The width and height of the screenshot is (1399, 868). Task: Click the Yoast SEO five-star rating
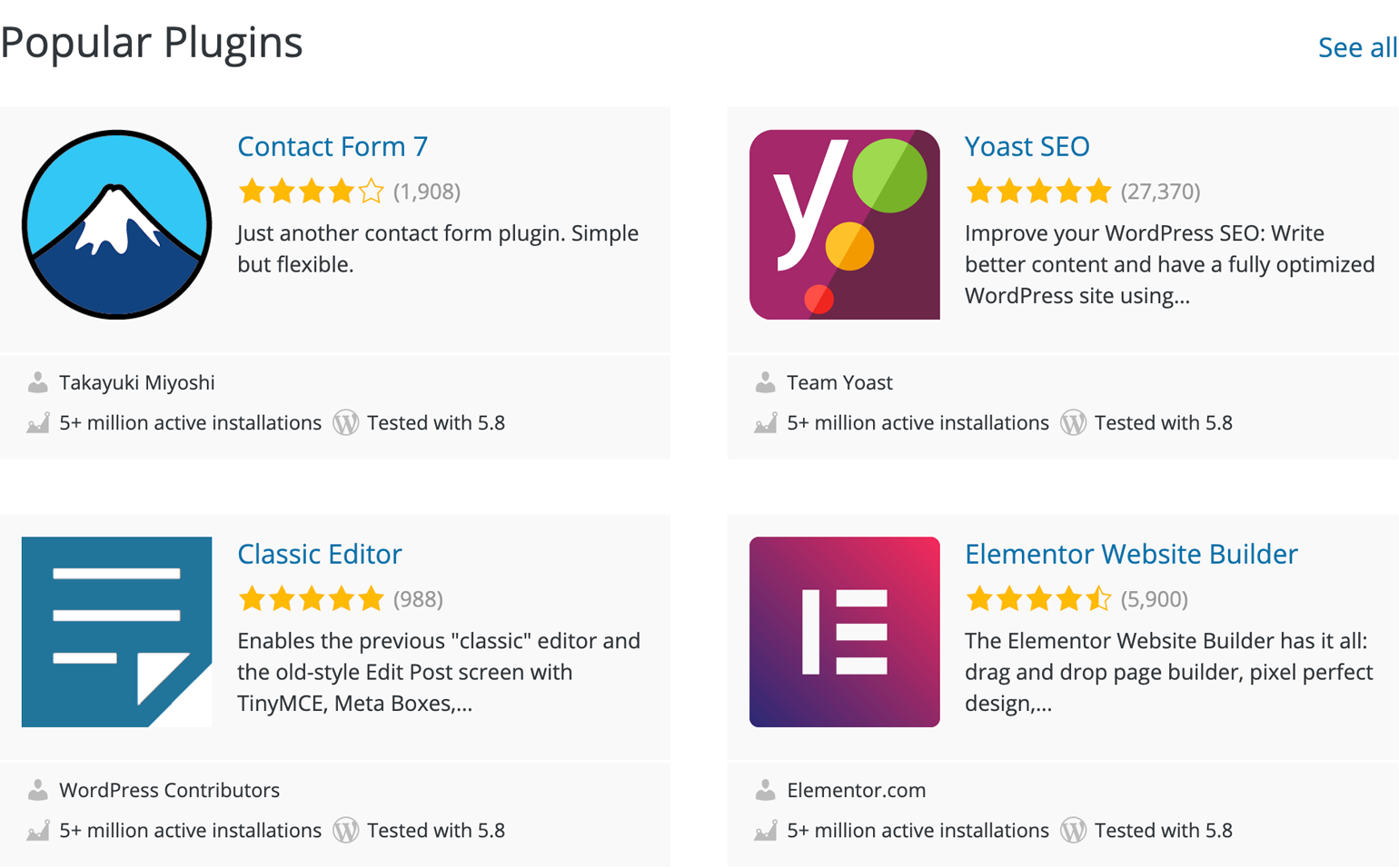click(1038, 192)
